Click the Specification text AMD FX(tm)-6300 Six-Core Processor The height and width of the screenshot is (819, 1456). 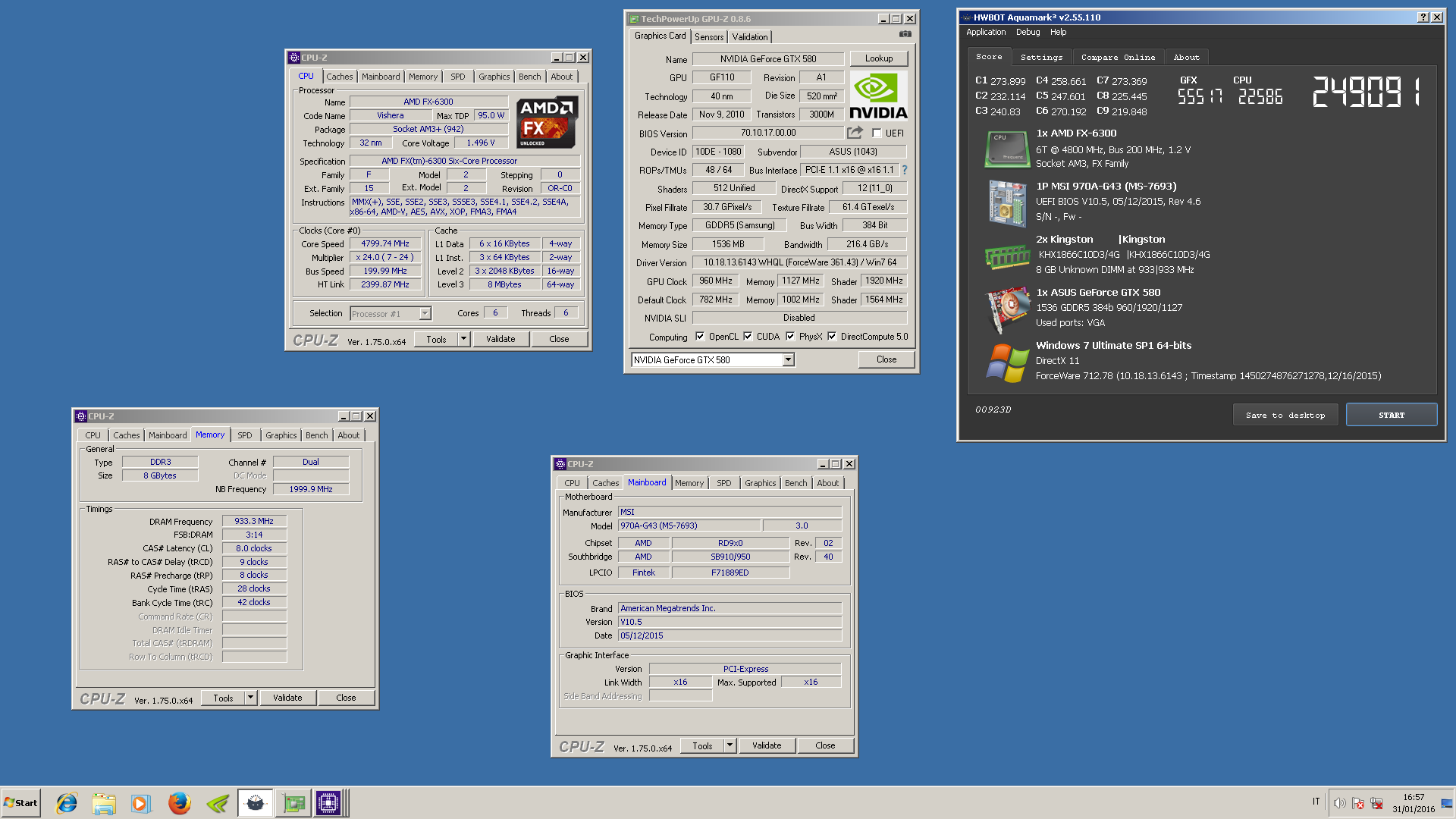pyautogui.click(x=465, y=162)
